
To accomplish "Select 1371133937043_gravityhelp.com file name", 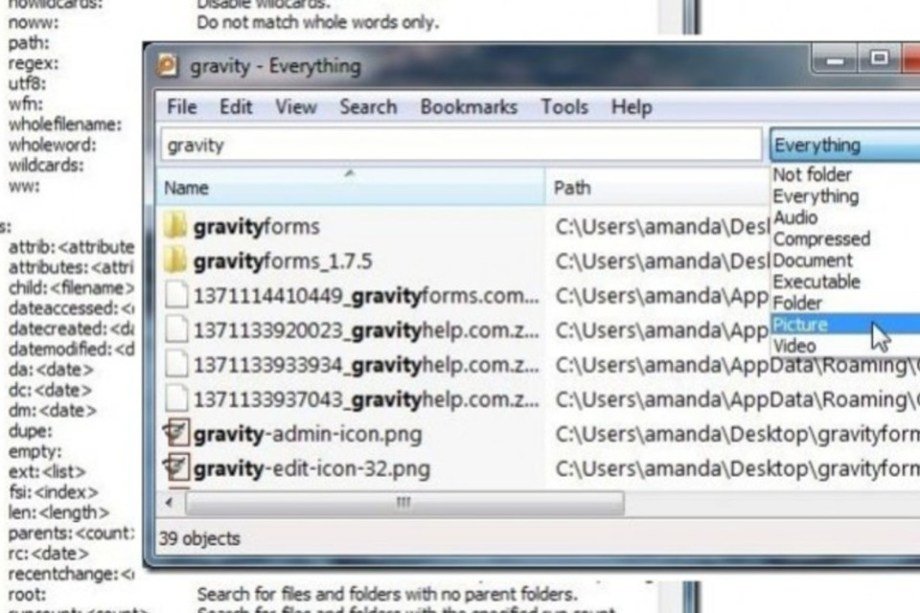I will (366, 399).
